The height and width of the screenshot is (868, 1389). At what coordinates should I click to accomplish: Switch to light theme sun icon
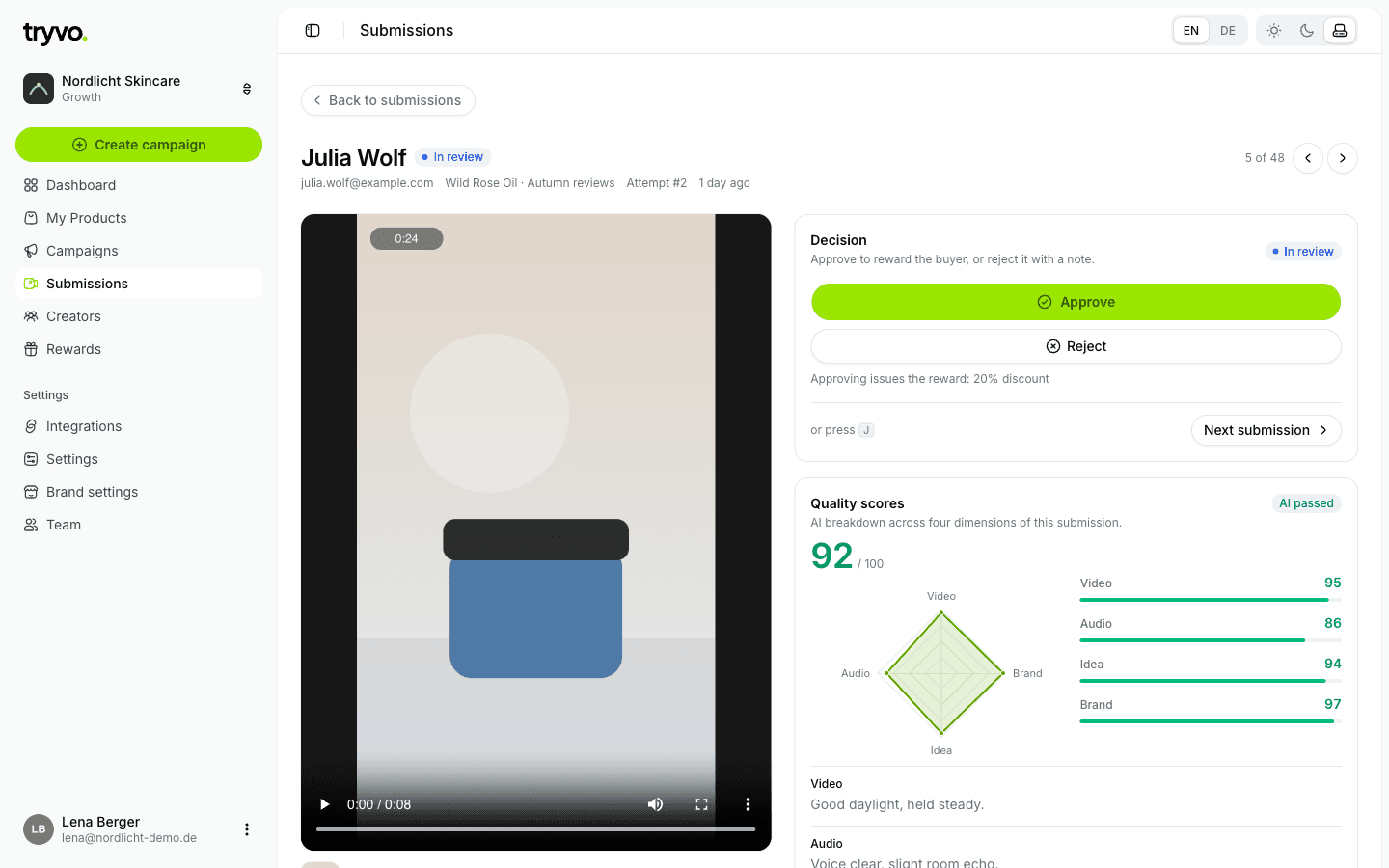tap(1274, 31)
